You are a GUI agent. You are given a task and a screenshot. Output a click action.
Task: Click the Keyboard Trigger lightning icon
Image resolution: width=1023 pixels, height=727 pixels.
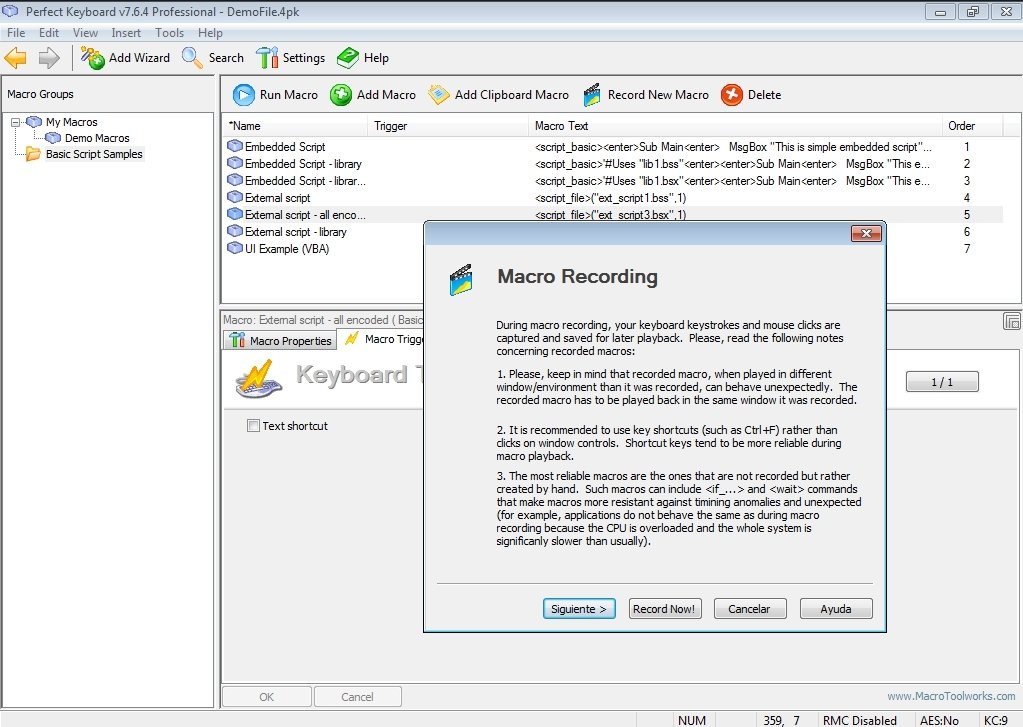(x=259, y=379)
